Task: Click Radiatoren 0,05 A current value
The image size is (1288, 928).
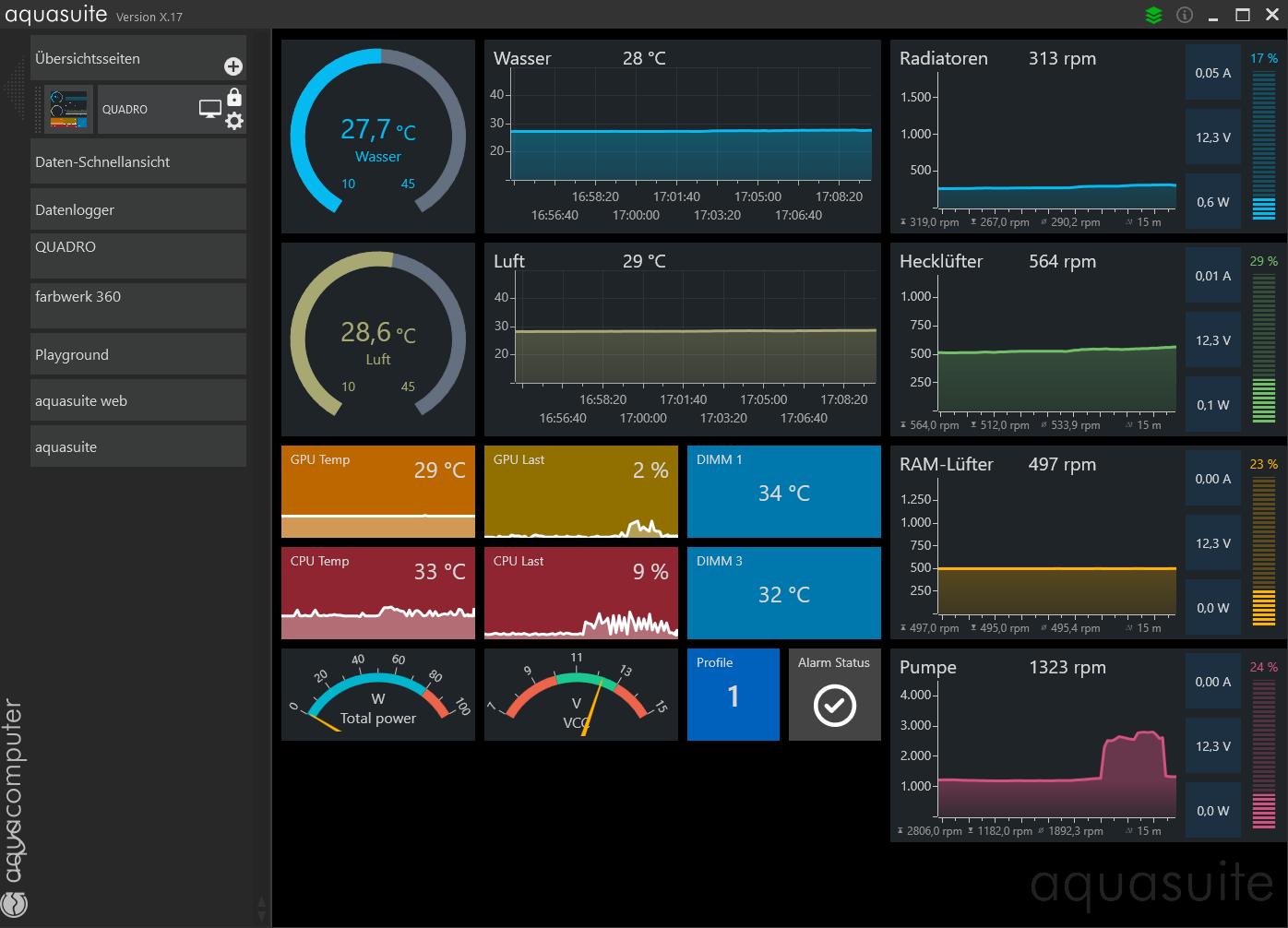Action: [x=1213, y=73]
